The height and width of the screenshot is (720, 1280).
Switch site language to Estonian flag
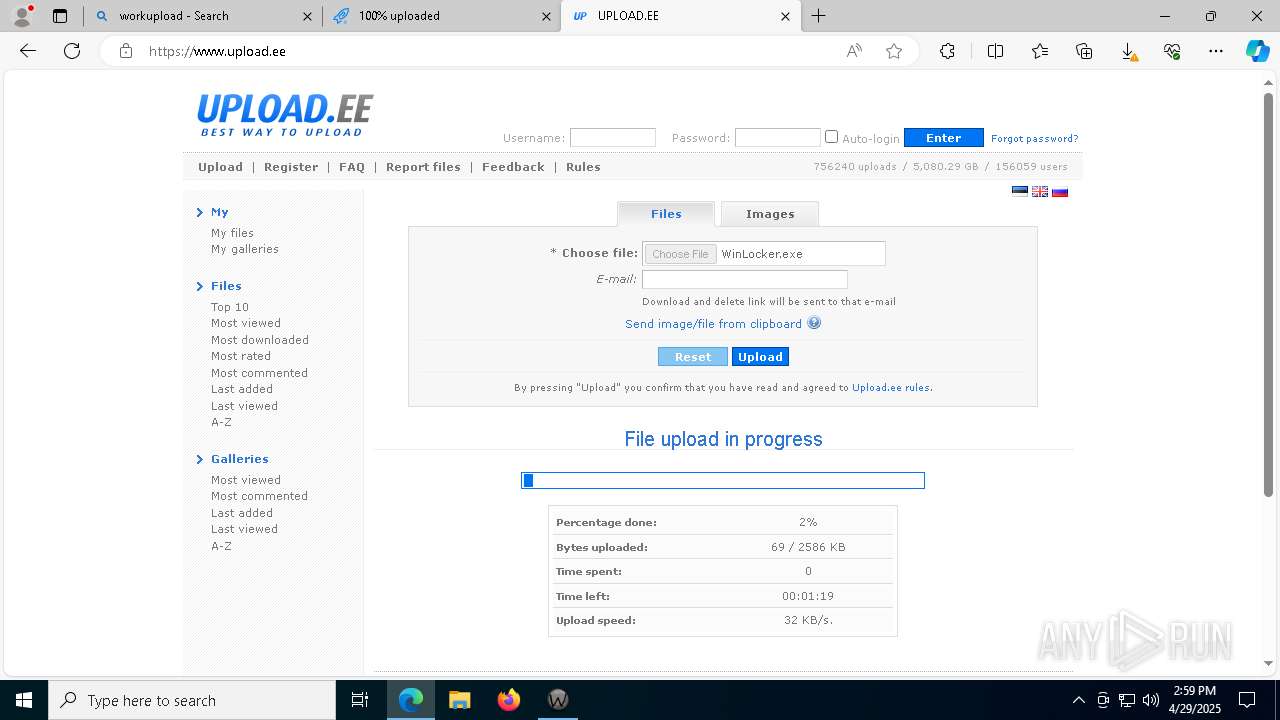click(1020, 191)
